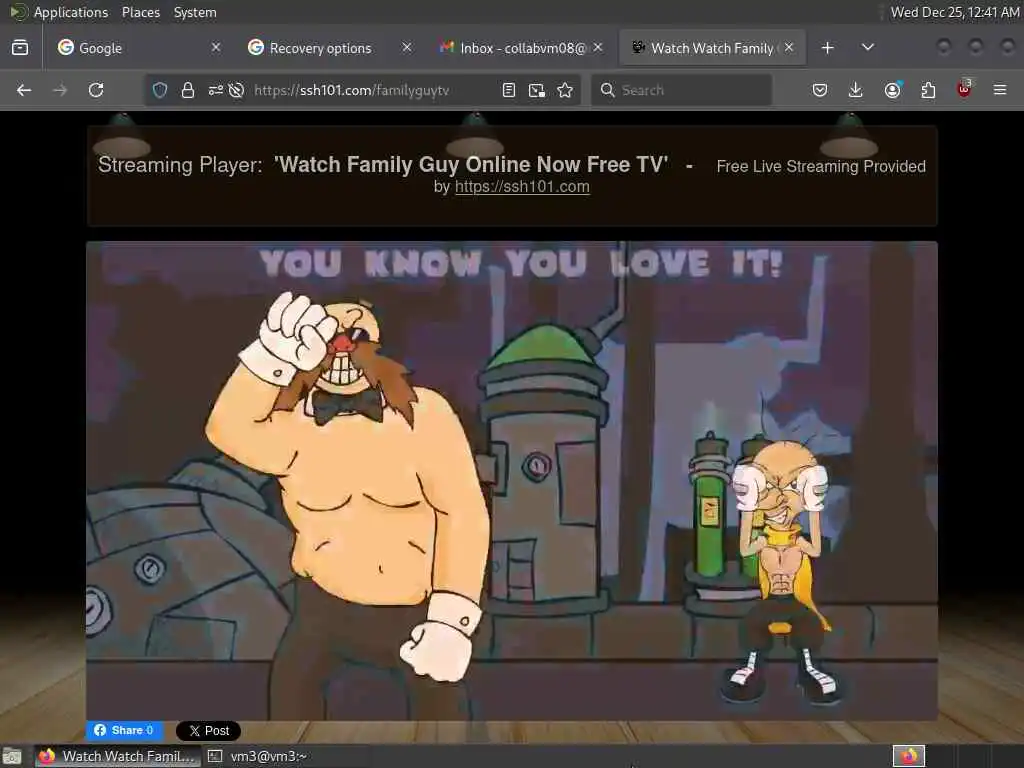1024x768 pixels.
Task: Open the Places menu
Action: point(140,12)
